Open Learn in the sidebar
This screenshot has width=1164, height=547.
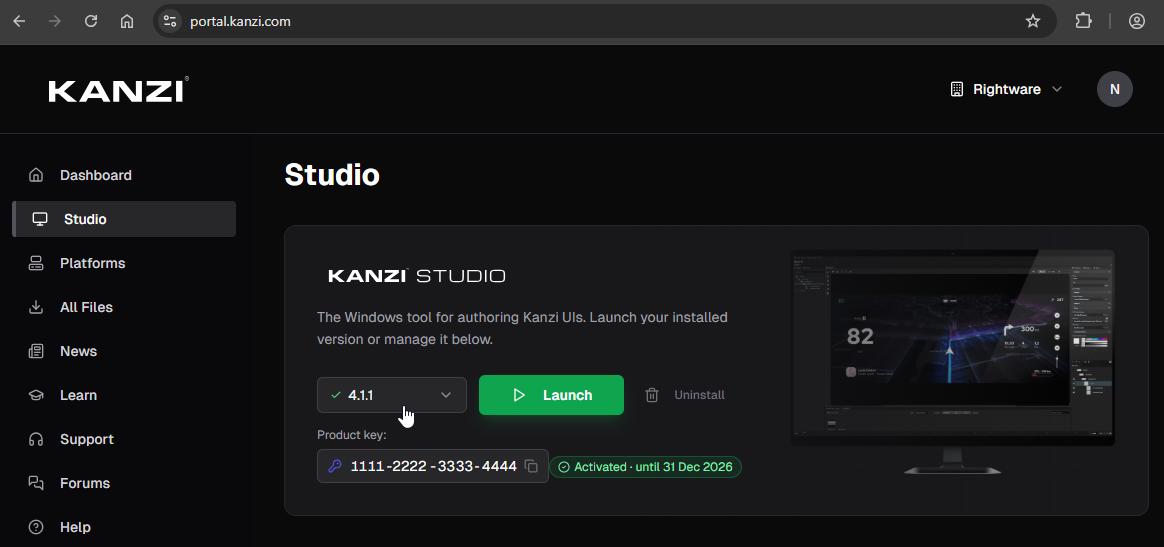click(124, 395)
